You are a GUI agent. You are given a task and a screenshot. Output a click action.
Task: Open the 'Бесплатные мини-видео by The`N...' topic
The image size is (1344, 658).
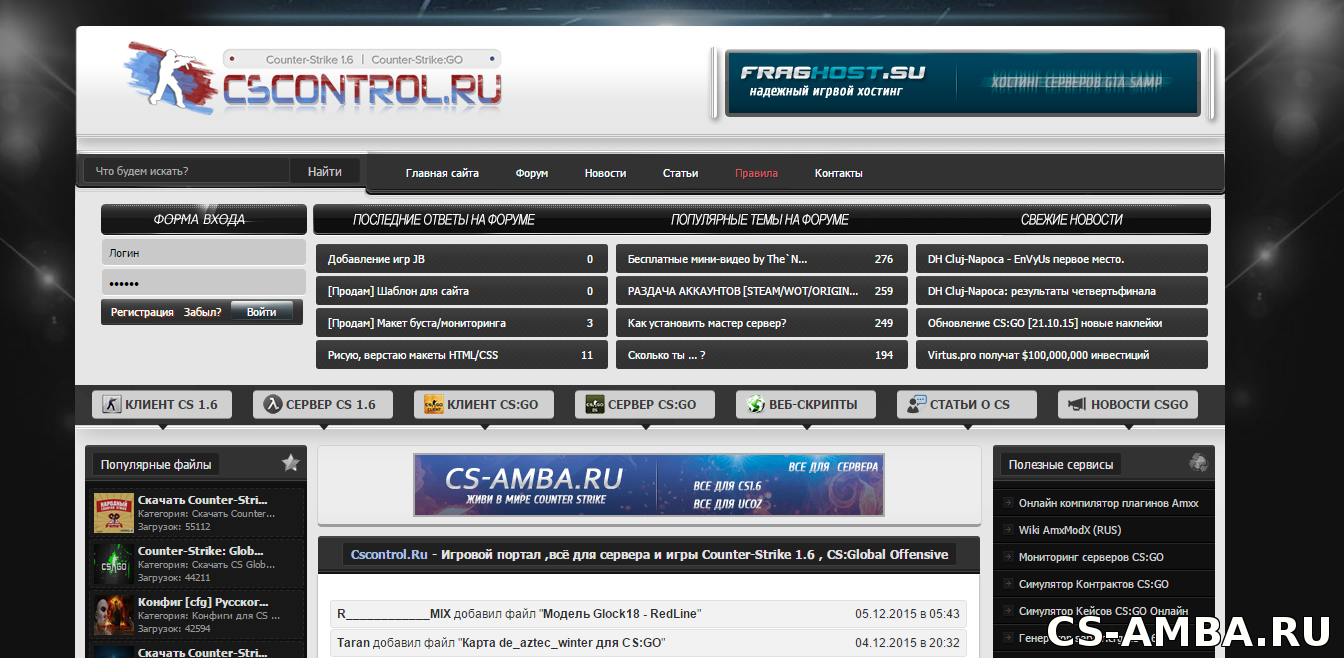(717, 259)
